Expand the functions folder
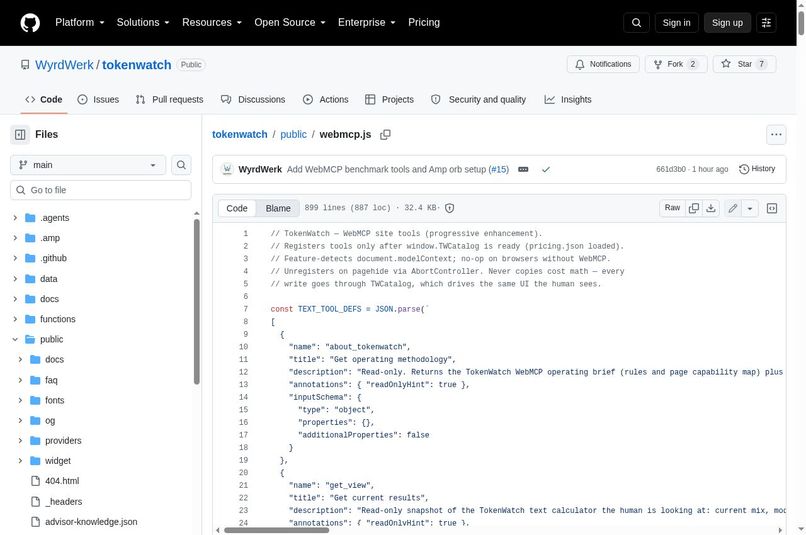The image size is (806, 535). (15, 319)
